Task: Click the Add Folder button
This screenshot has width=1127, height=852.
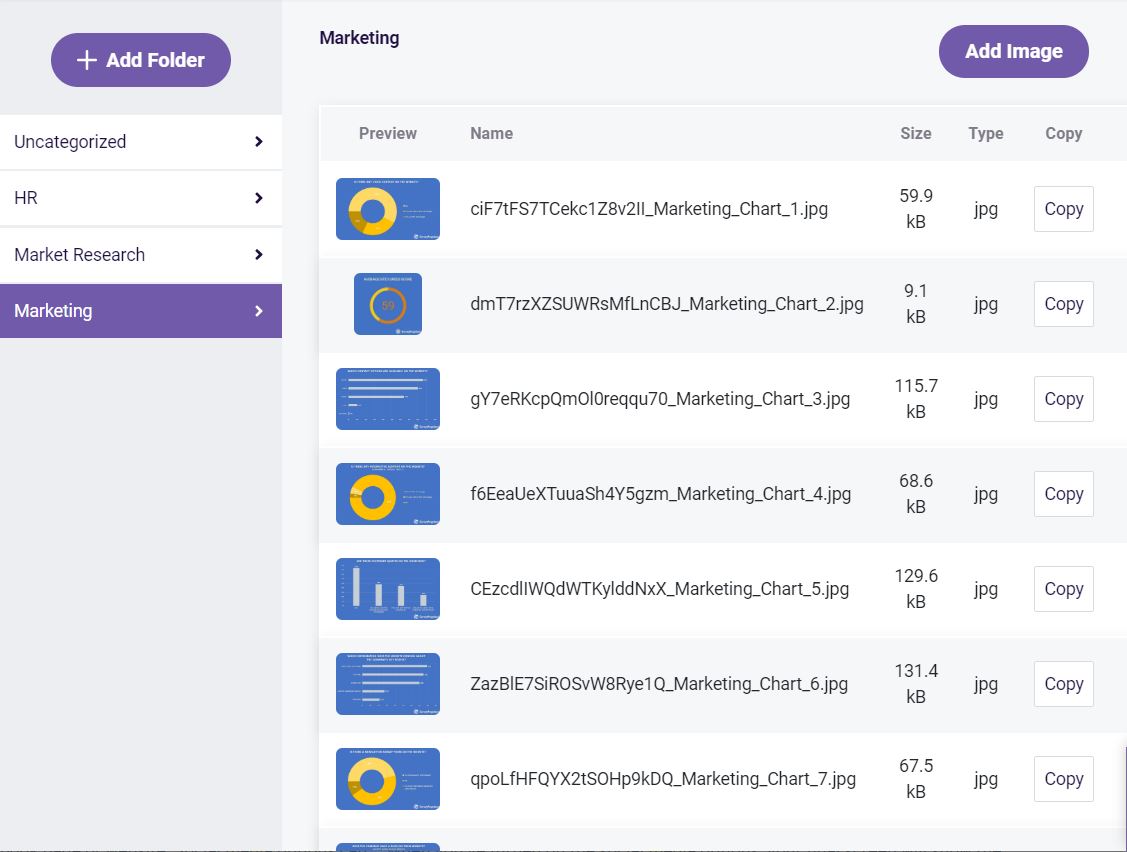Action: point(141,60)
